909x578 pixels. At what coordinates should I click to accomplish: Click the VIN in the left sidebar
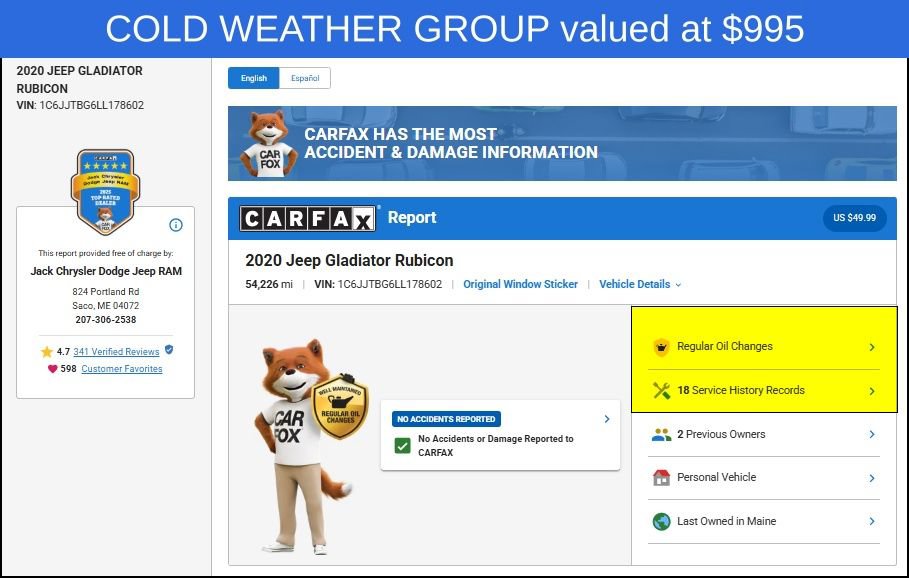tap(80, 105)
